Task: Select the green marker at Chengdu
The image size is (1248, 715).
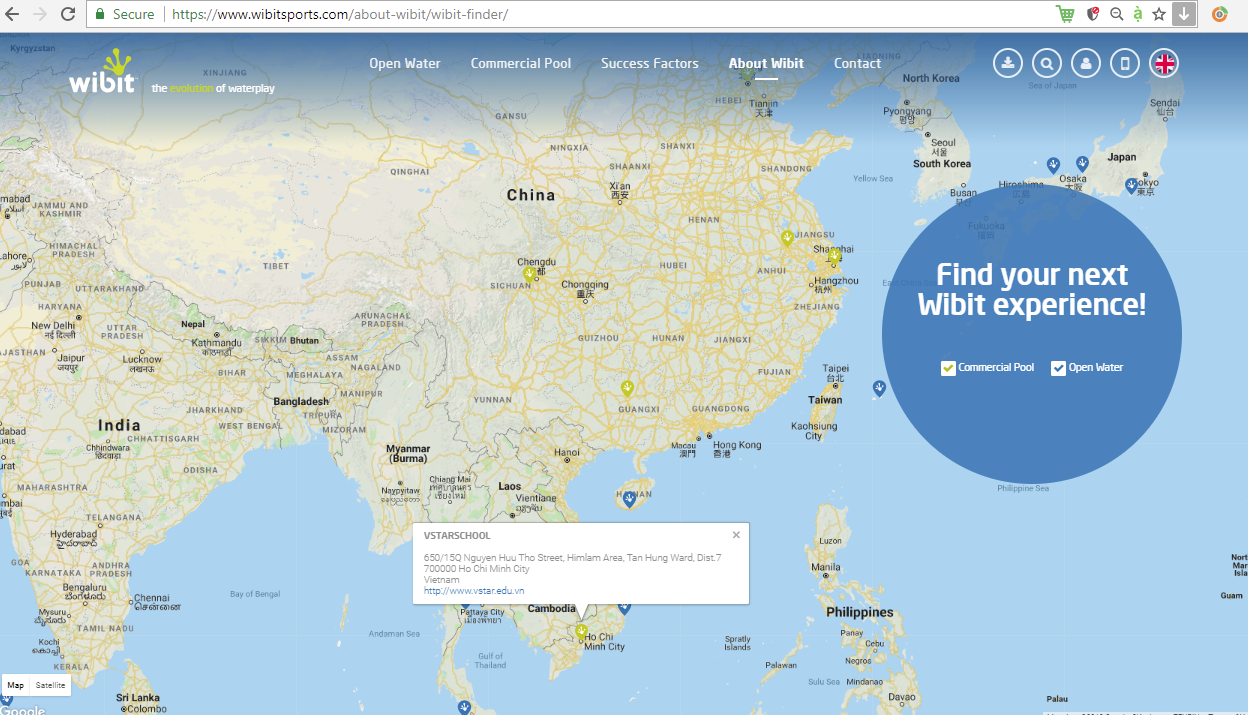Action: click(x=530, y=273)
